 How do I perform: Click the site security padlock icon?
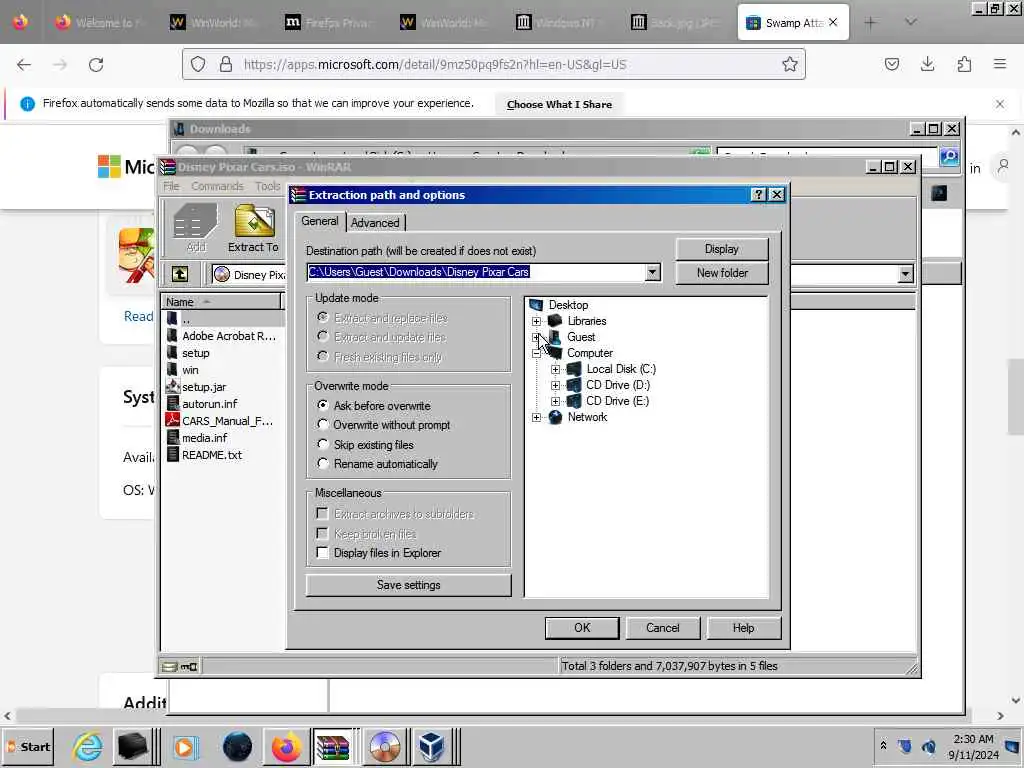pos(226,64)
